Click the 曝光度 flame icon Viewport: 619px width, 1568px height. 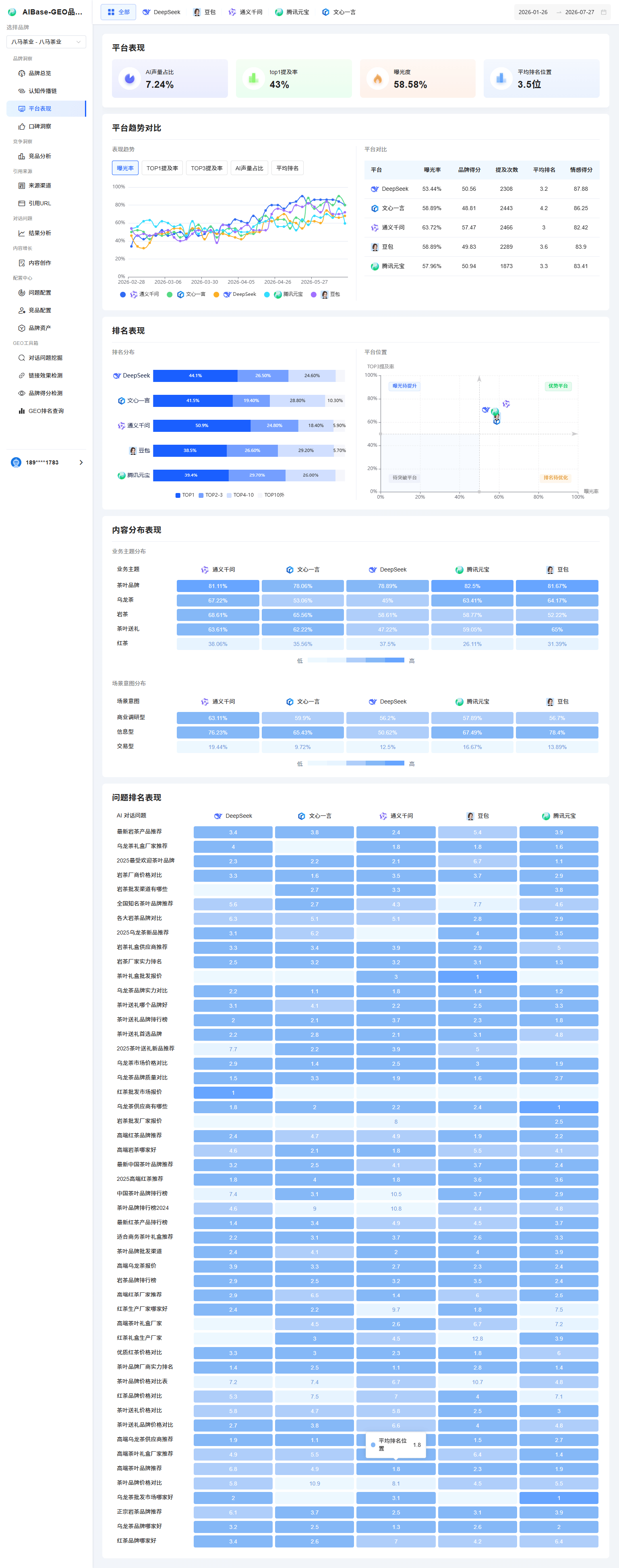coord(377,78)
